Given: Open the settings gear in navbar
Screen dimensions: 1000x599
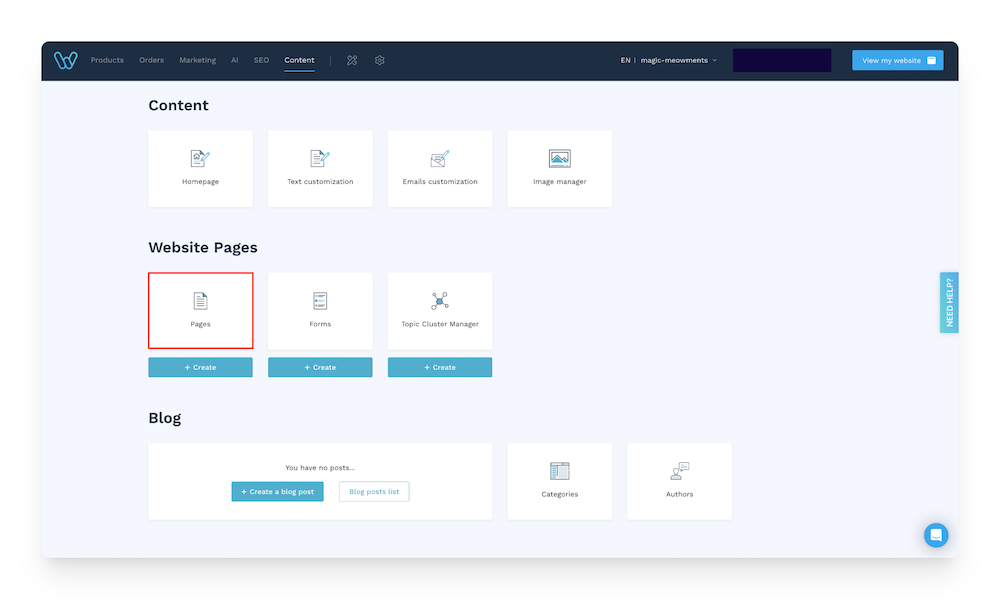Looking at the screenshot, I should point(379,60).
